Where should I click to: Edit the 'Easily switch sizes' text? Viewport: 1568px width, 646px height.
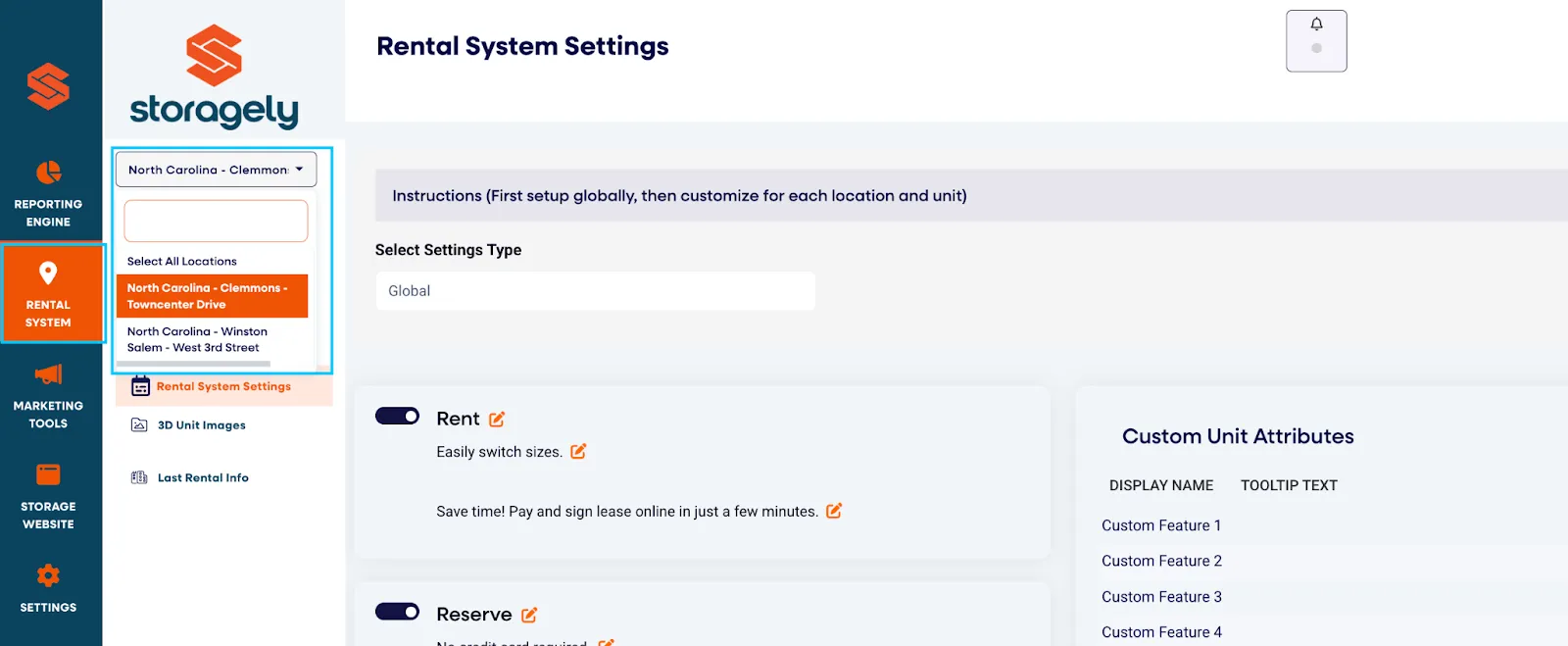point(578,451)
